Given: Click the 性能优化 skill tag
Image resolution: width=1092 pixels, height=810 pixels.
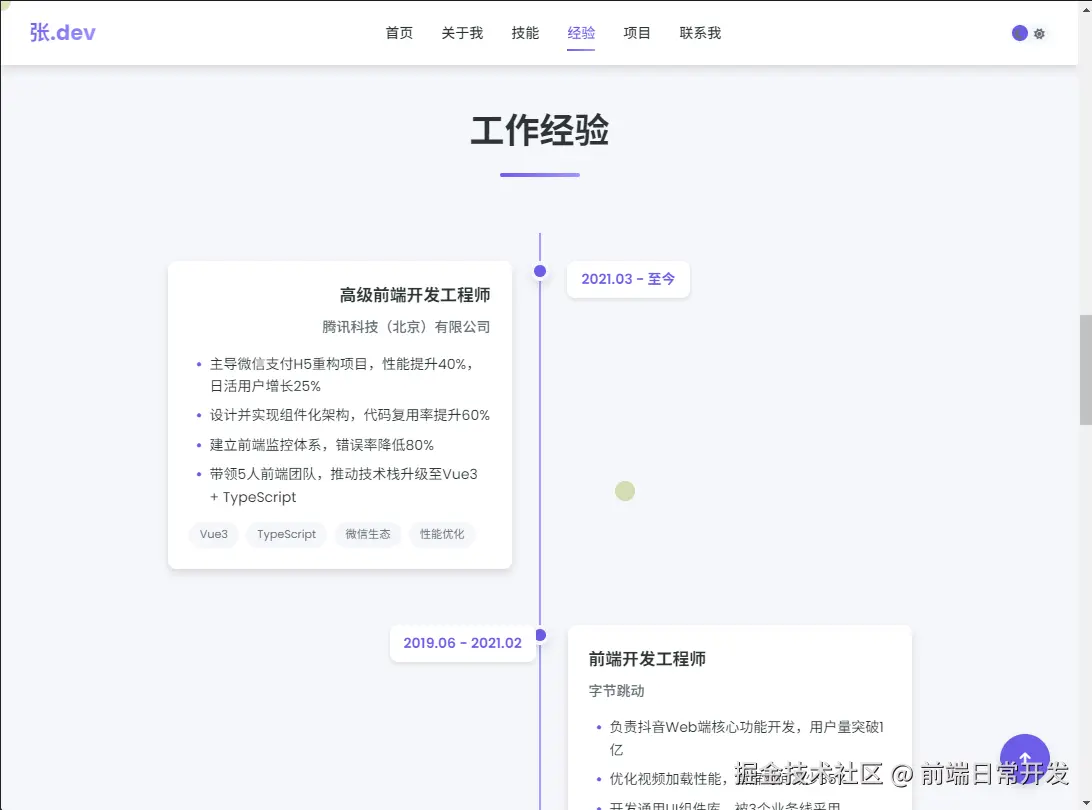Looking at the screenshot, I should [442, 534].
